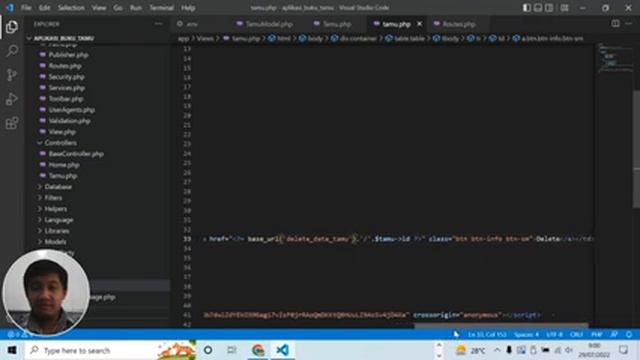Click PHP language mode in status bar
Image resolution: width=640 pixels, height=360 pixels.
point(597,334)
